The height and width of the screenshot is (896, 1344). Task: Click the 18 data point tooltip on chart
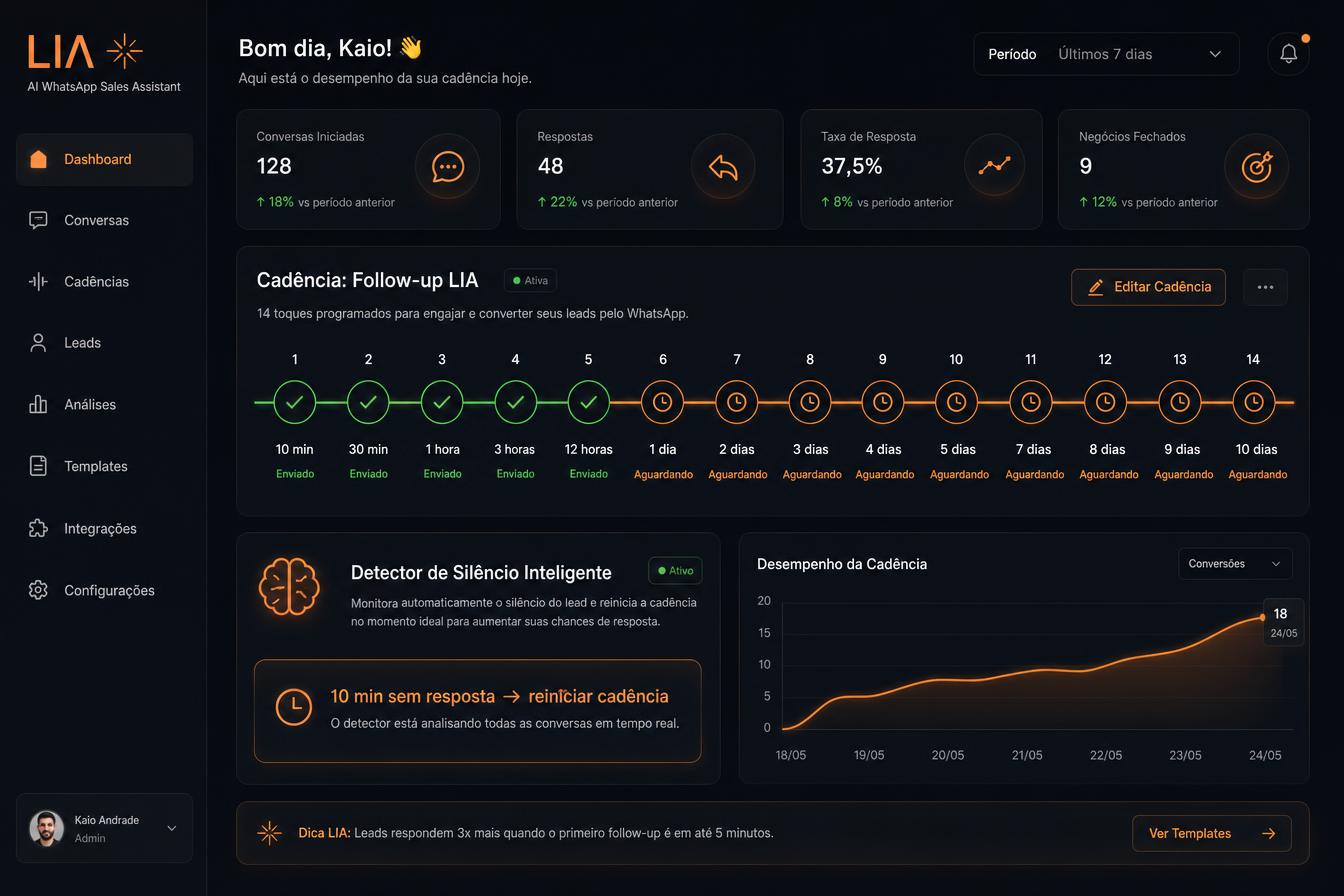1283,622
